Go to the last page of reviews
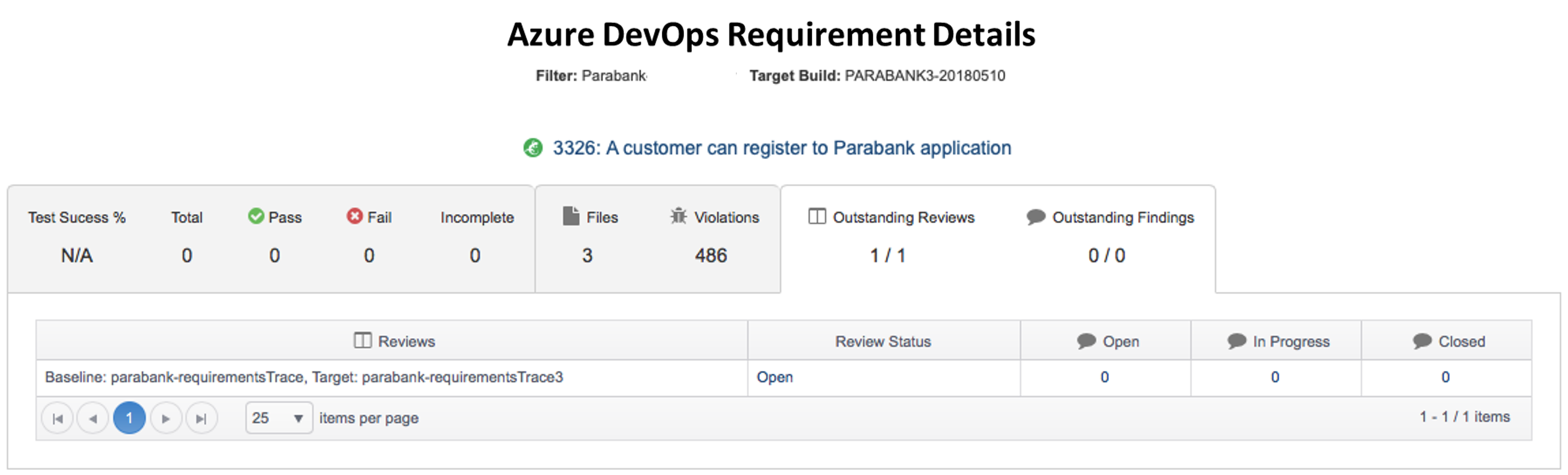The height and width of the screenshot is (475, 1568). (x=201, y=418)
